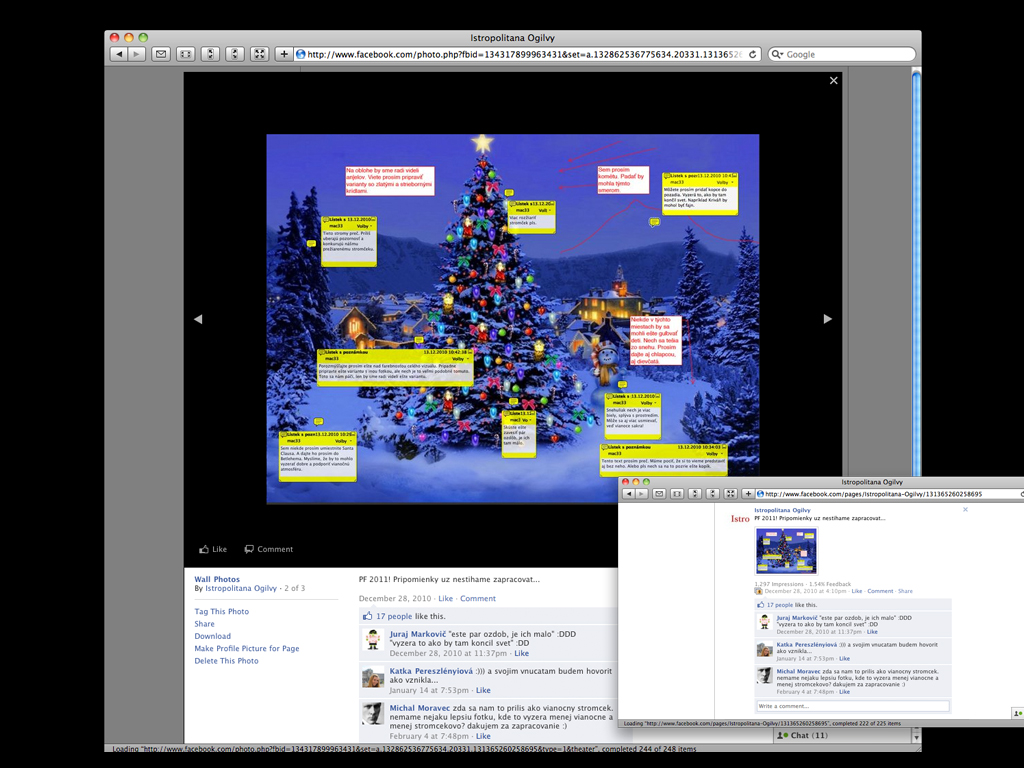Click mail envelope icon in main window toolbar
This screenshot has height=768, width=1024.
[x=161, y=54]
